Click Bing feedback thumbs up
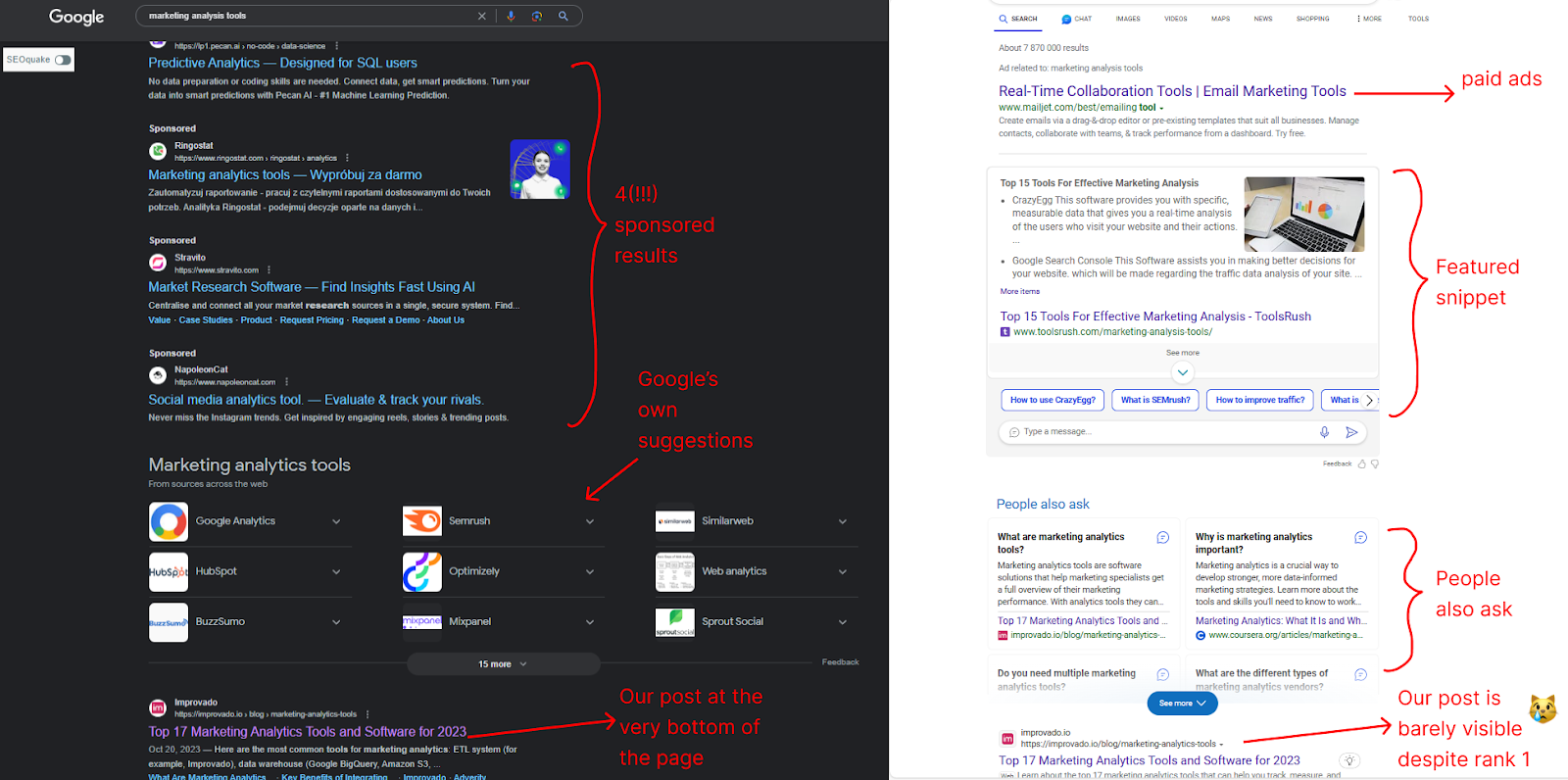Image resolution: width=1568 pixels, height=780 pixels. (1362, 463)
